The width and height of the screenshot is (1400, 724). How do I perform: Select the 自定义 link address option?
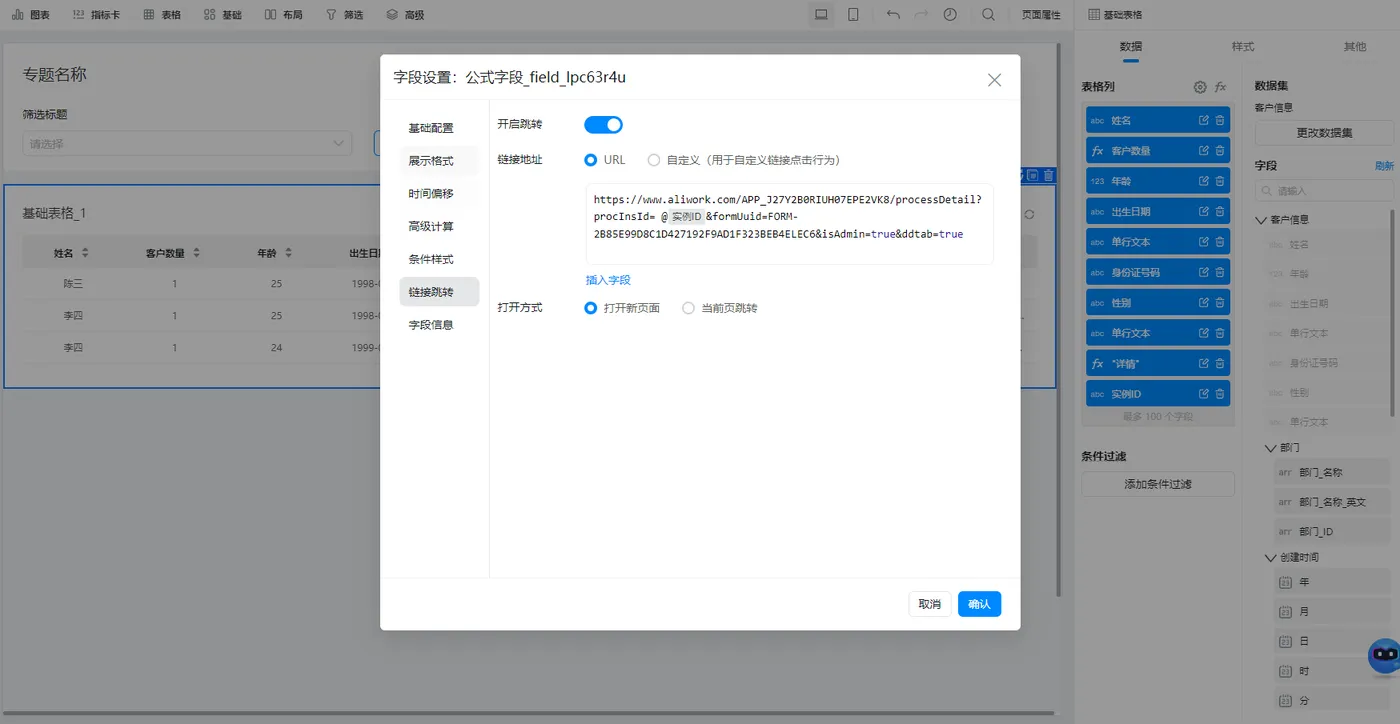(x=743, y=160)
